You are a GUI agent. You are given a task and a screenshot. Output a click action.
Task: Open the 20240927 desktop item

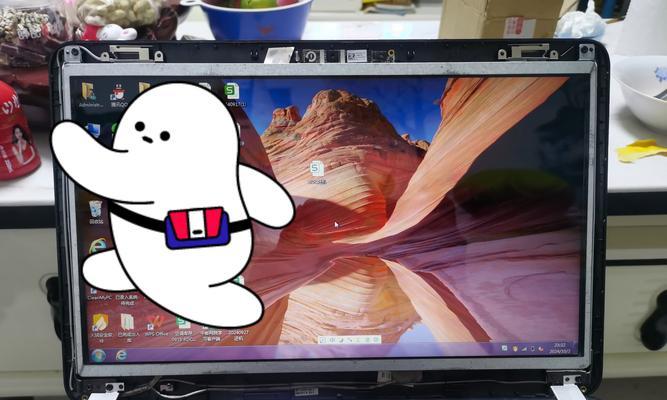(238, 335)
